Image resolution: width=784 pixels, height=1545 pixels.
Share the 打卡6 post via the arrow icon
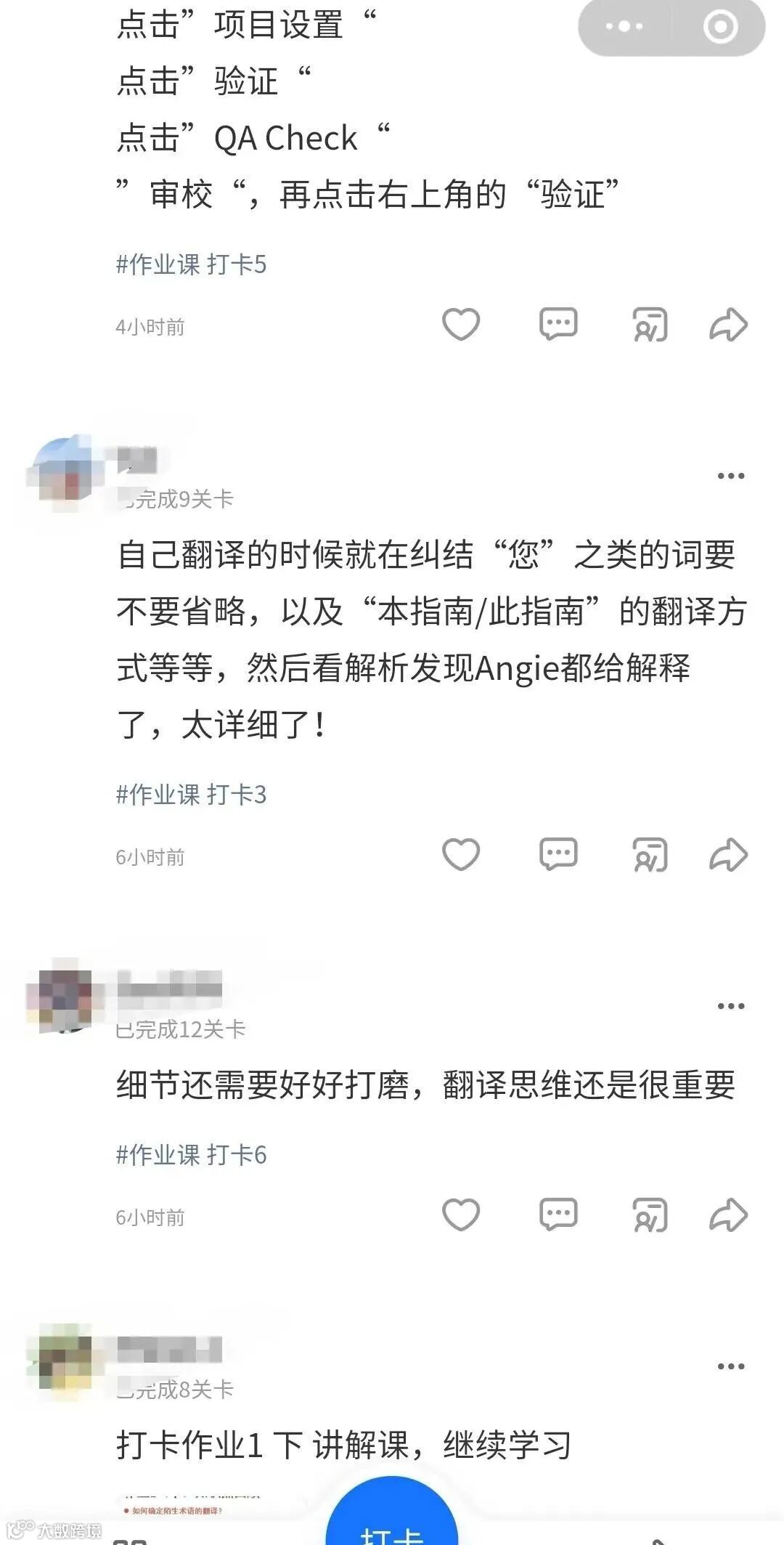[728, 1215]
